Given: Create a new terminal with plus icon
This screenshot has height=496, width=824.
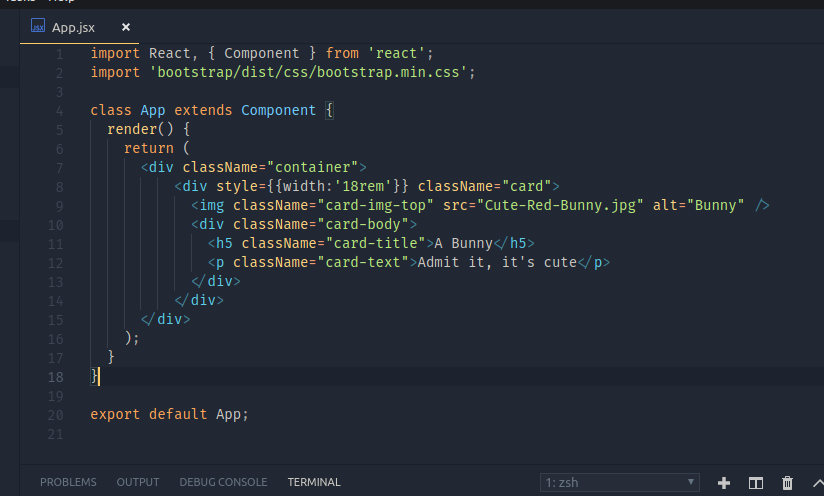Looking at the screenshot, I should point(724,483).
